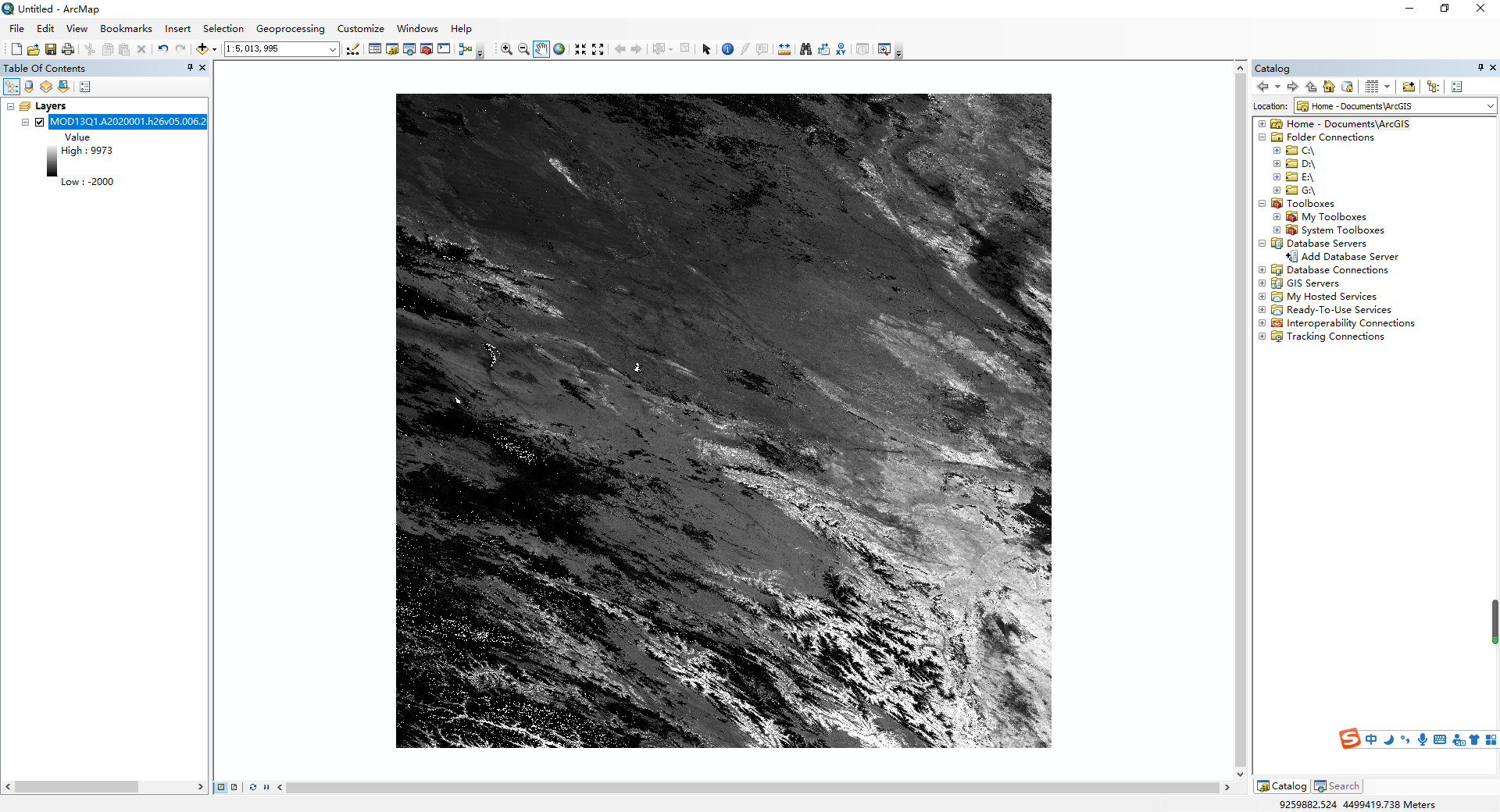Click the map horizontal scrollbar track
Image resolution: width=1500 pixels, height=812 pixels.
click(752, 787)
